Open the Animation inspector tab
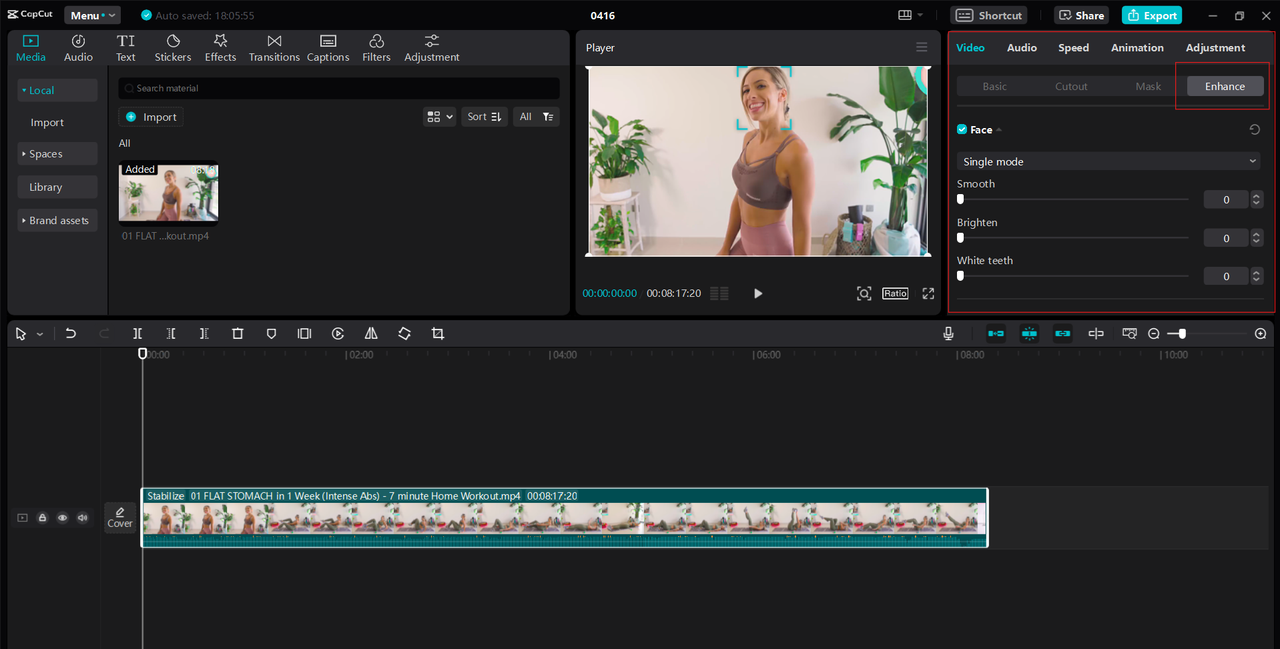The image size is (1280, 649). pos(1137,48)
